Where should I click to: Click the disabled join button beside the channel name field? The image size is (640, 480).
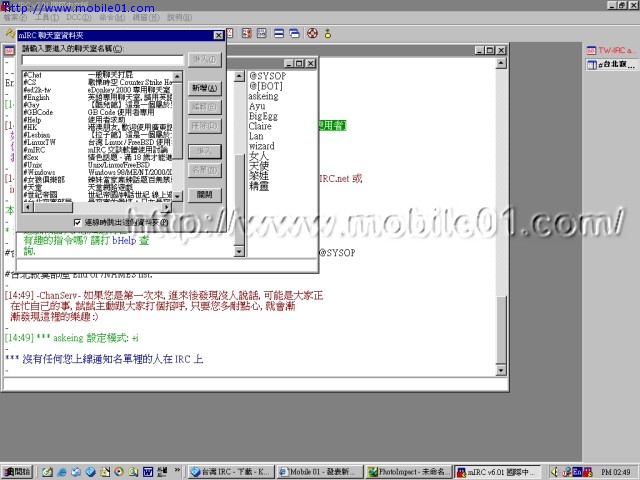204,60
